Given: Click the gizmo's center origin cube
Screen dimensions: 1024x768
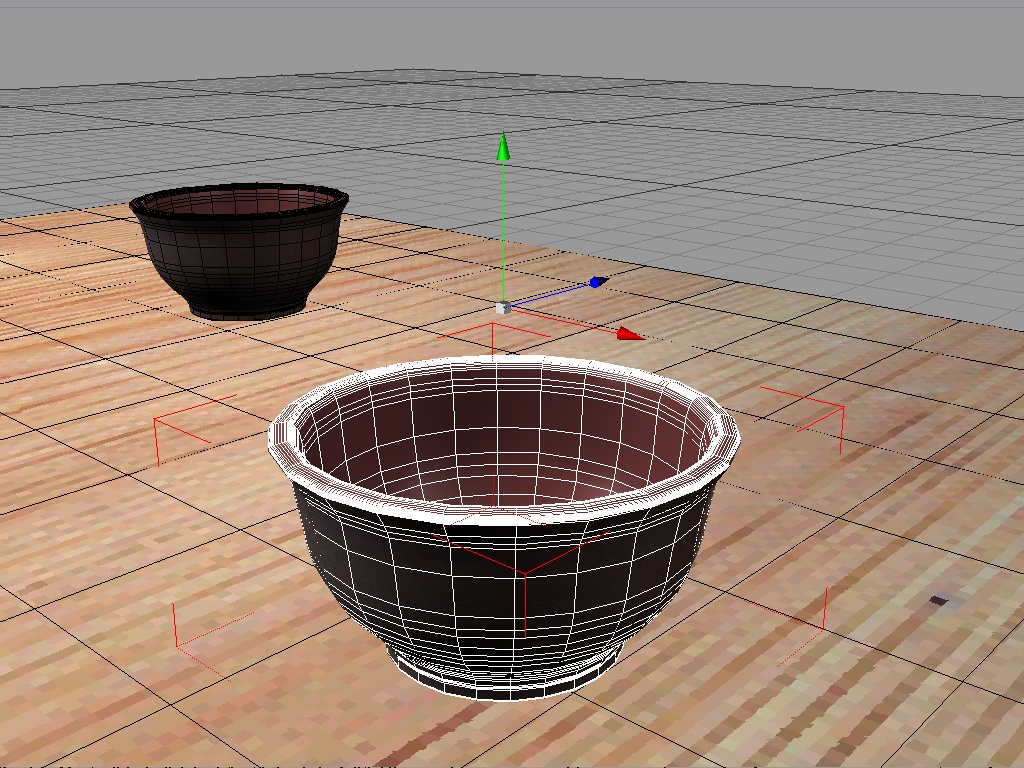Looking at the screenshot, I should [503, 308].
